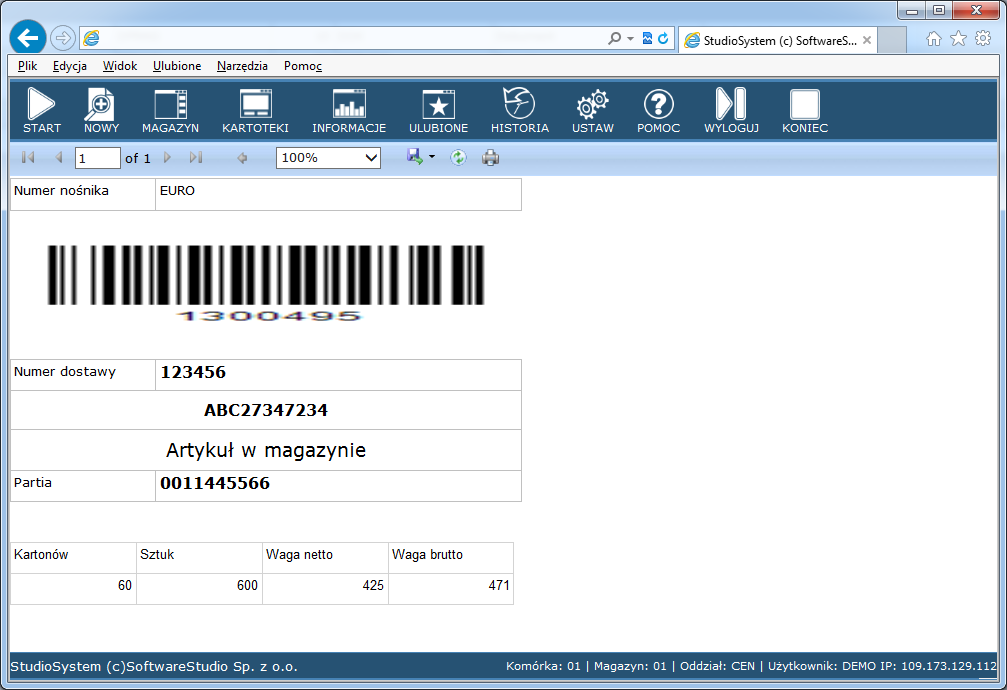This screenshot has height=690, width=1007.
Task: Click the EURO carrier value
Action: 177,191
